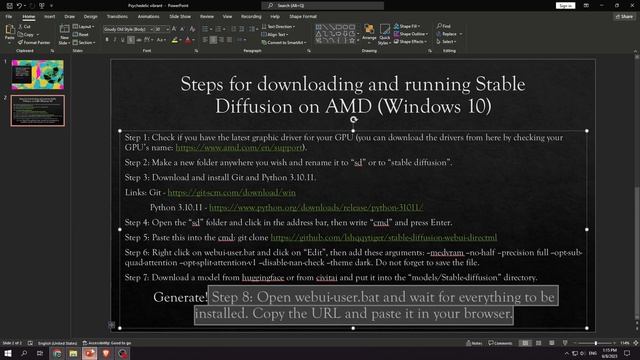Toggle Normal view button in status bar
Screen dimensions: 640x360
[525, 343]
